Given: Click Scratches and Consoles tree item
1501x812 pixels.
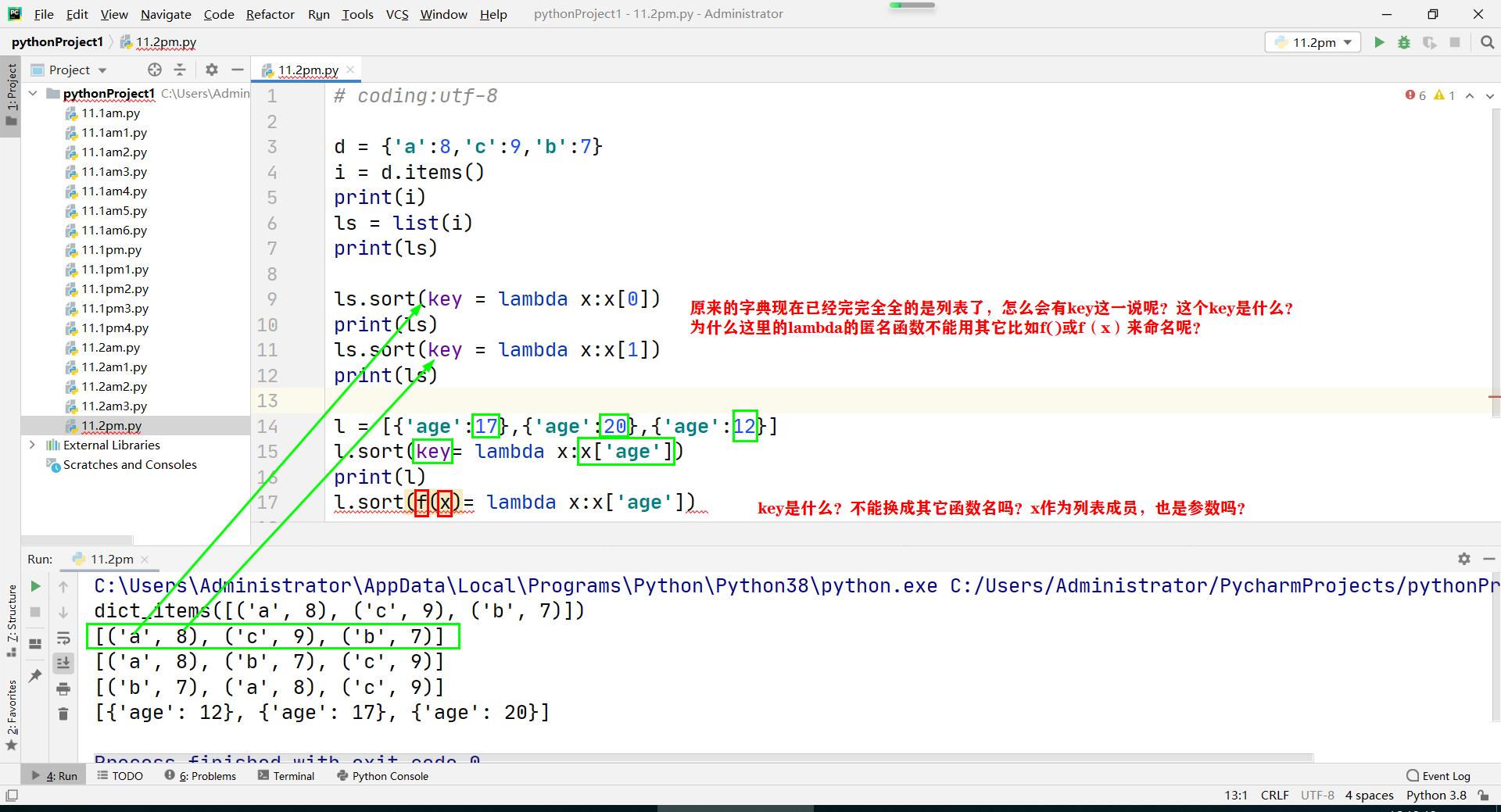Looking at the screenshot, I should (122, 464).
